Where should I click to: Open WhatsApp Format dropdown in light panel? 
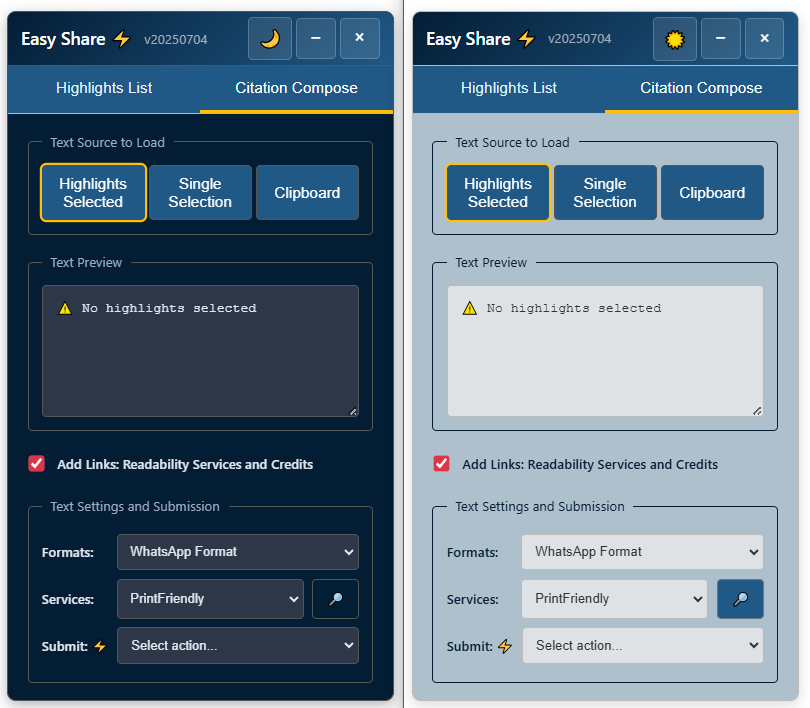pos(642,552)
